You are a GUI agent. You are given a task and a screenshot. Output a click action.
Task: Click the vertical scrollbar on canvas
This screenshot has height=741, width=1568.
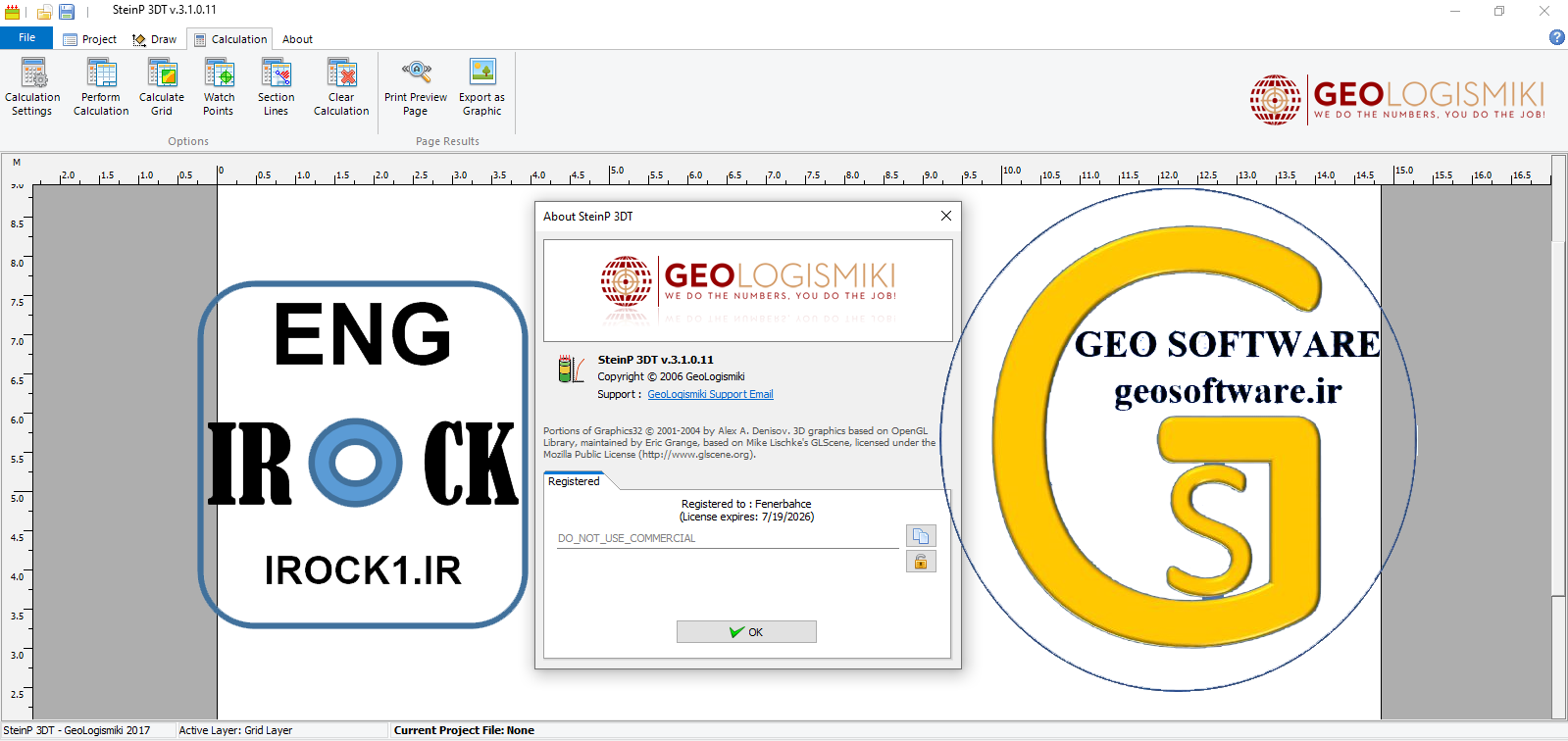[x=1559, y=417]
